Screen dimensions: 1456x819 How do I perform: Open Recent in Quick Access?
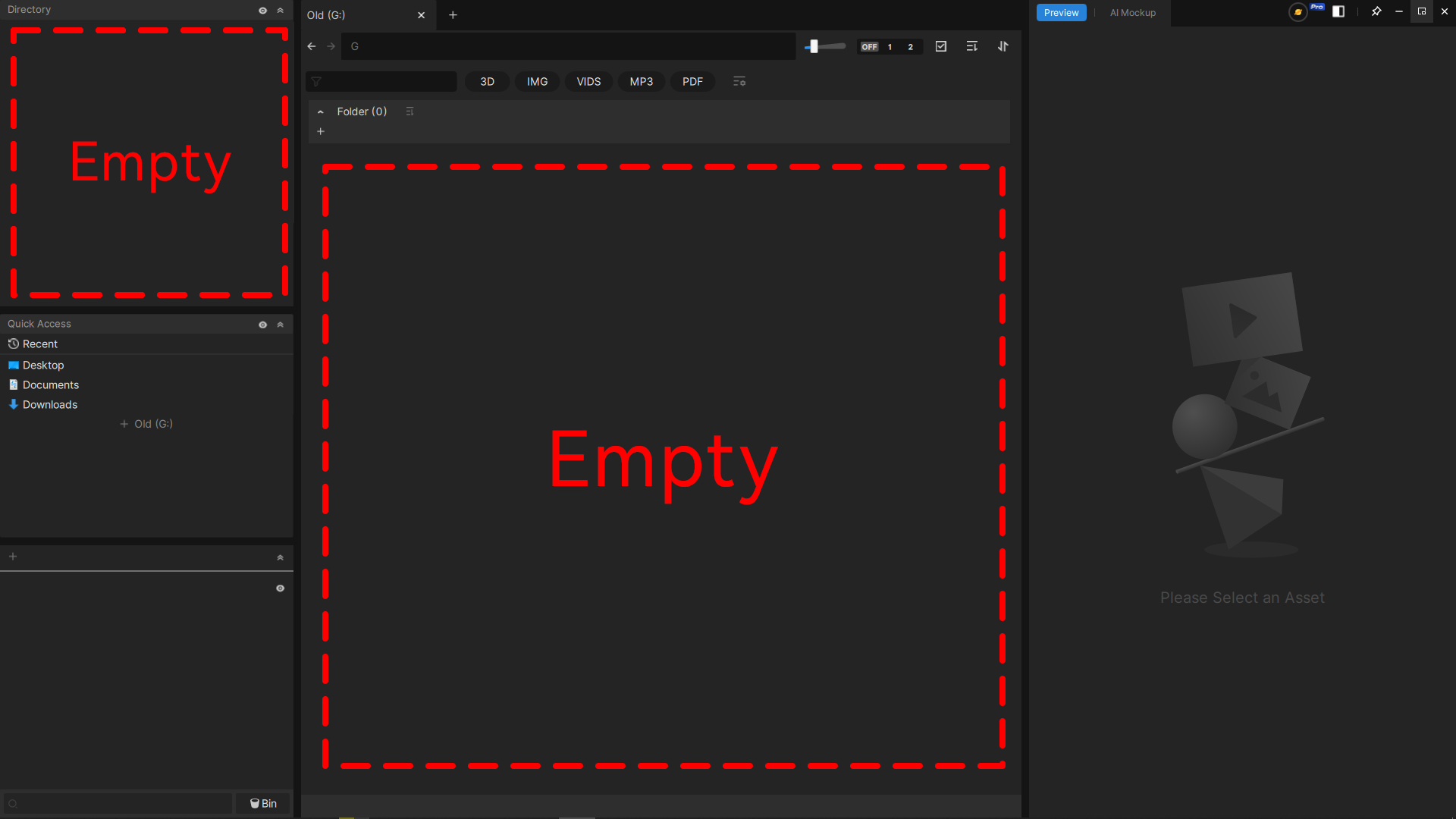click(146, 344)
